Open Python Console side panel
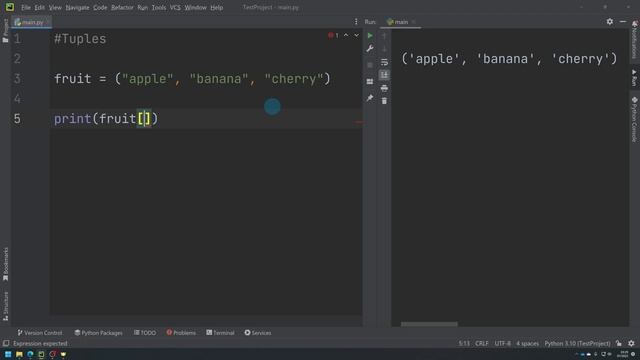640x360 pixels. coord(634,120)
